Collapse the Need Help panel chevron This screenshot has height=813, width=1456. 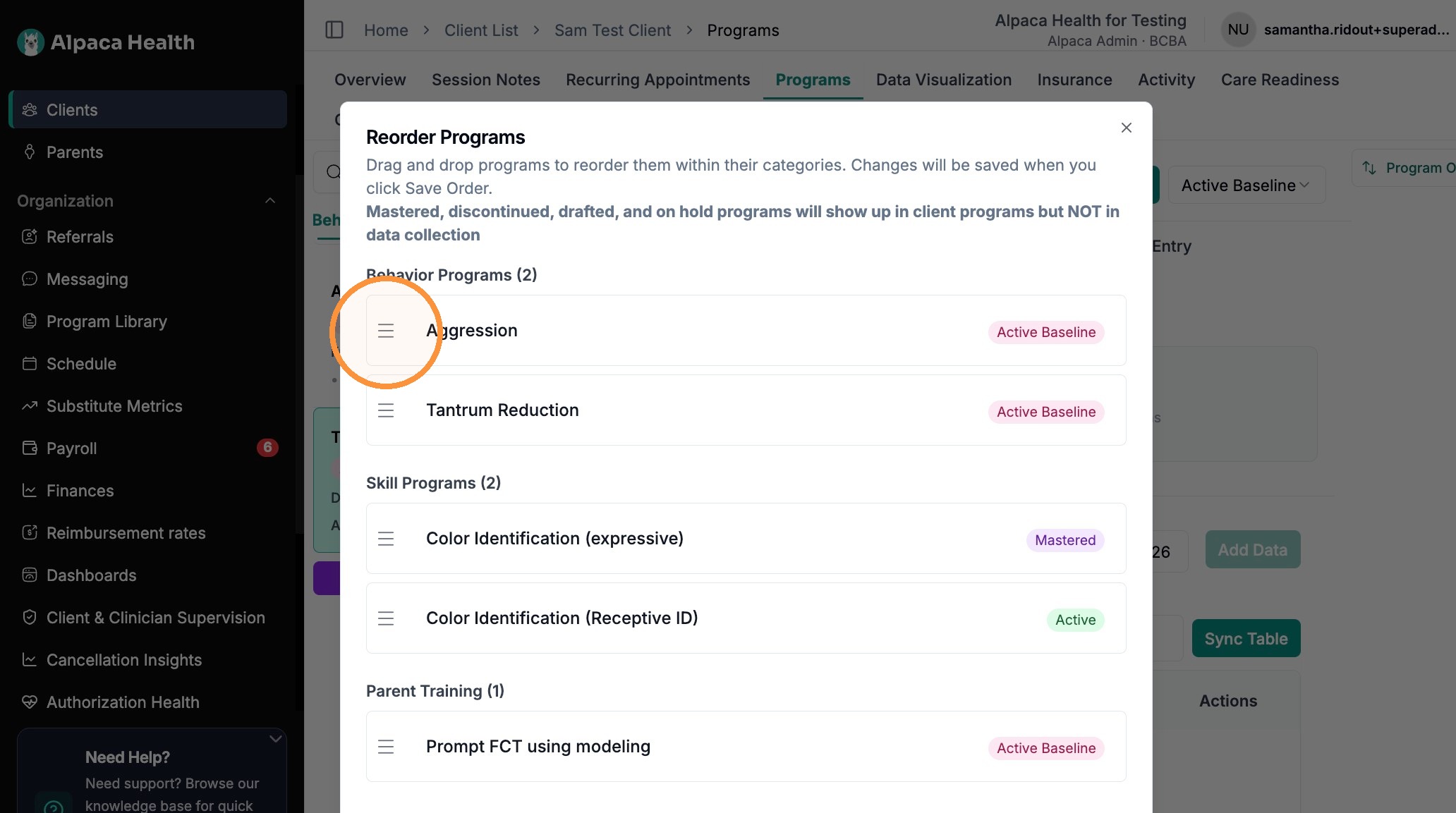click(x=276, y=739)
